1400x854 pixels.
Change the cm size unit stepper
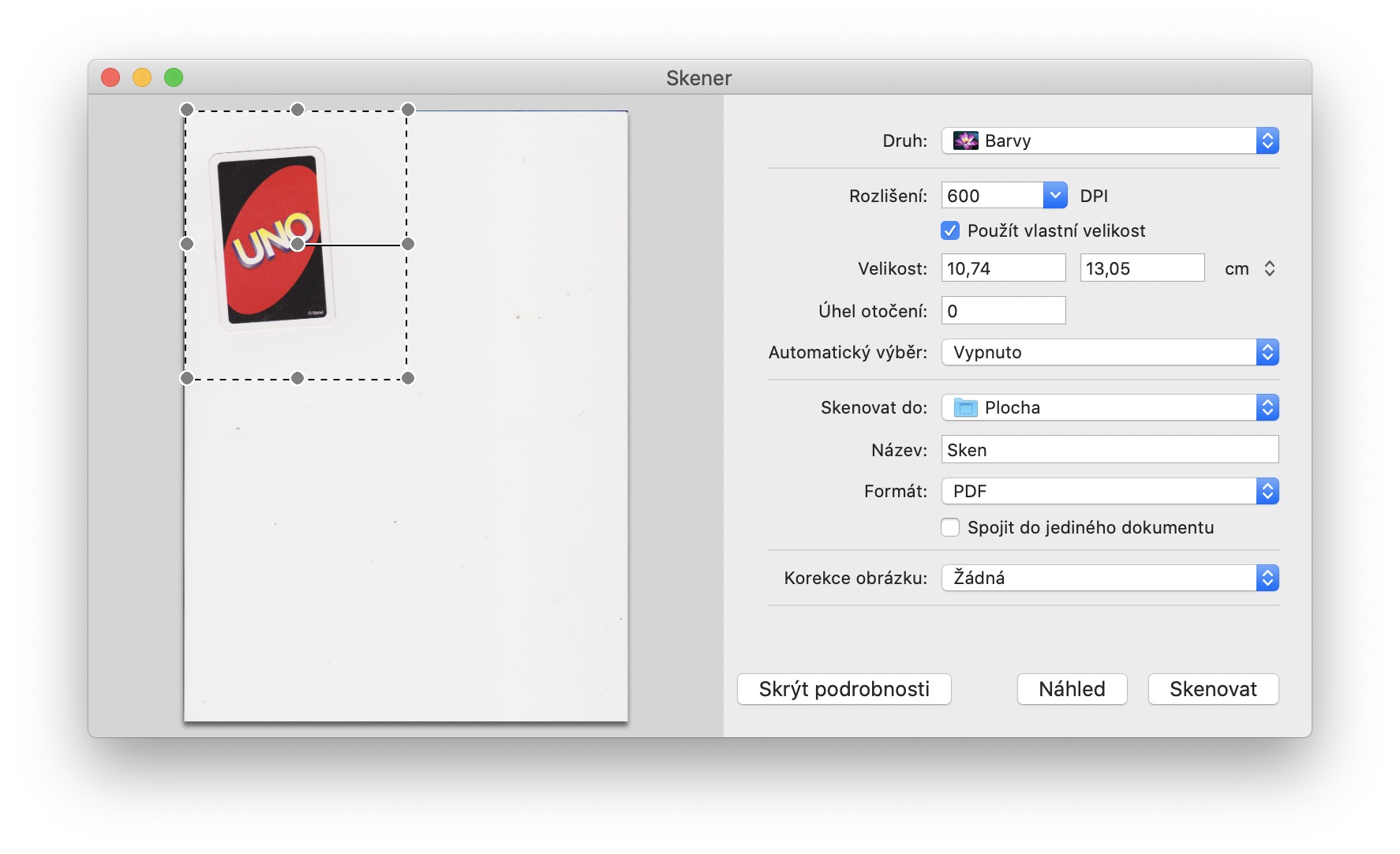[1269, 268]
